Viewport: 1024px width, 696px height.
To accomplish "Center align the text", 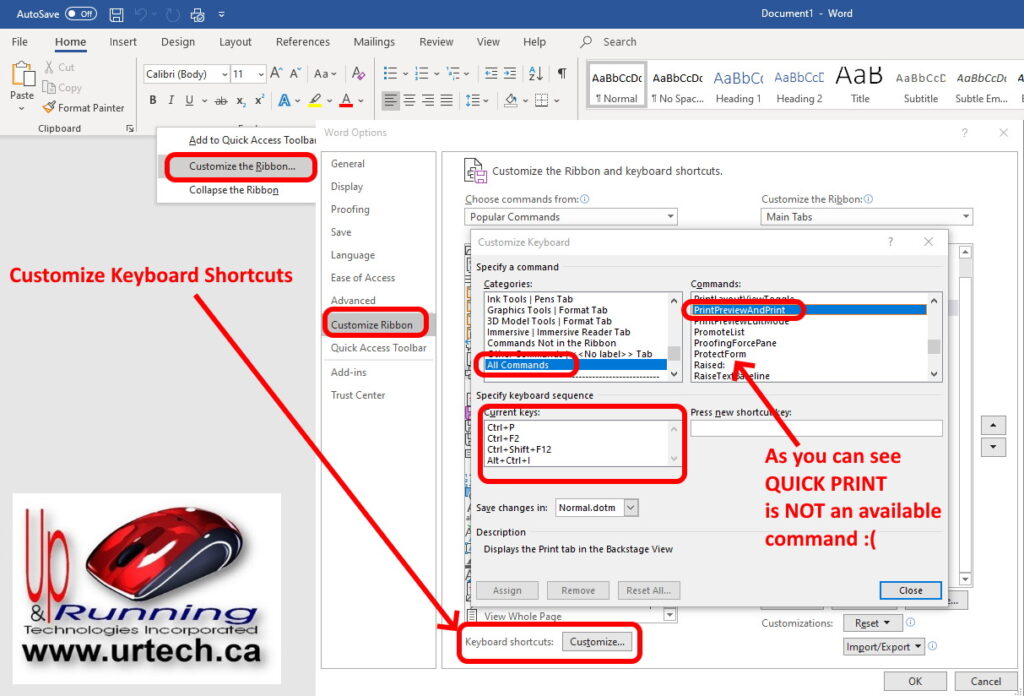I will [409, 100].
